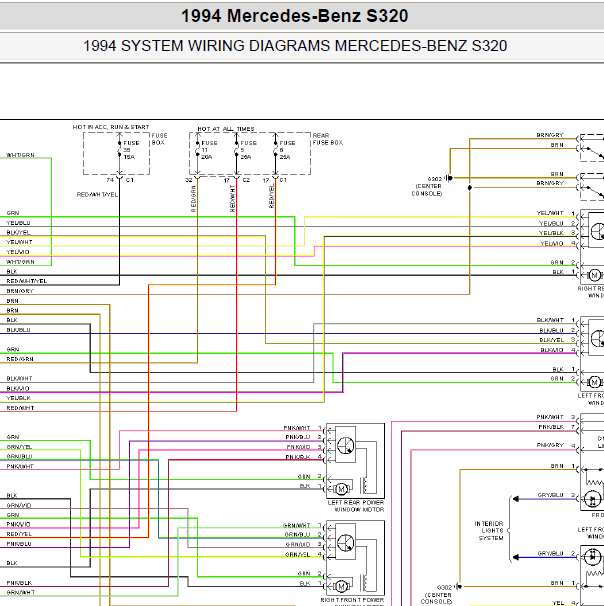Click the PNK/BLK pin 7 label on the right side
This screenshot has height=606, width=604.
[551, 427]
